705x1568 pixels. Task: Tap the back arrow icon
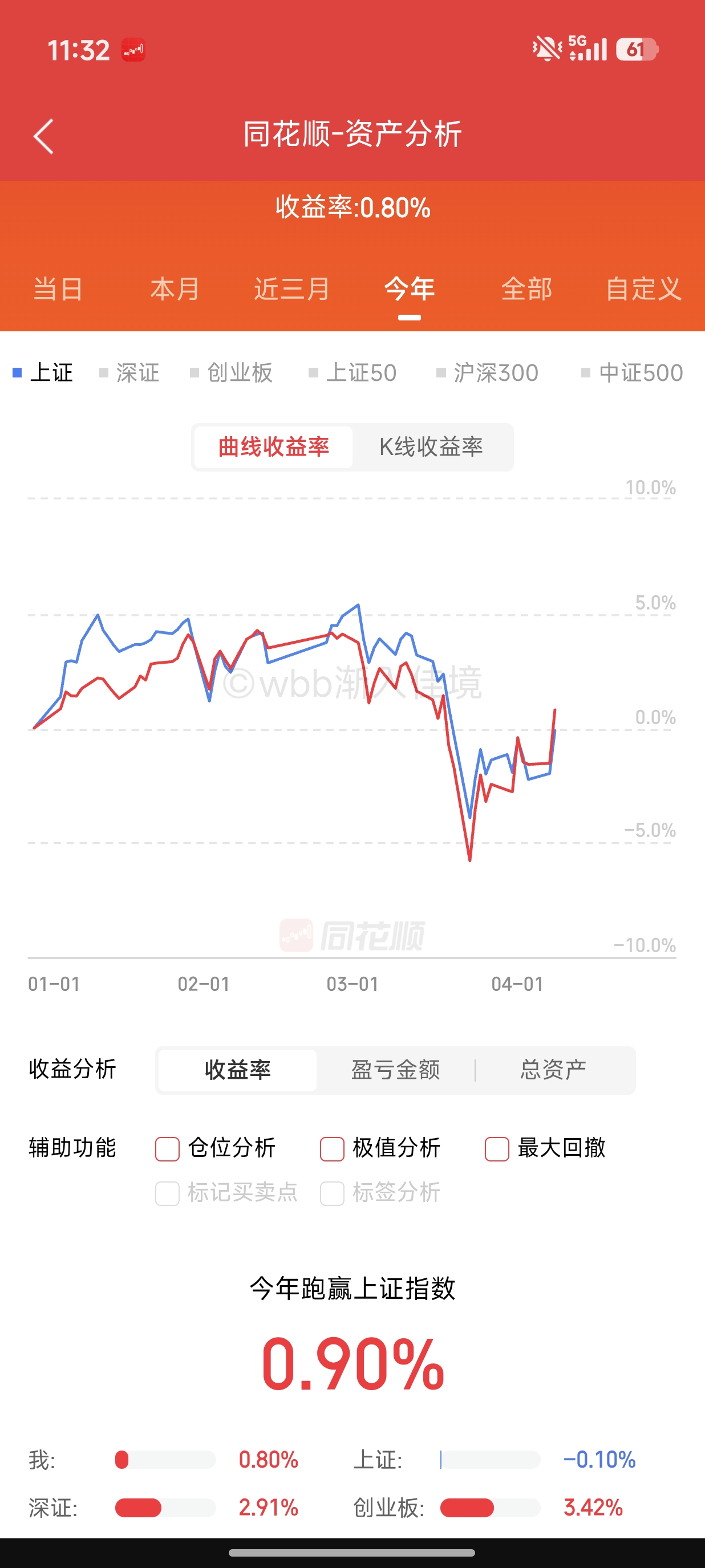click(44, 136)
